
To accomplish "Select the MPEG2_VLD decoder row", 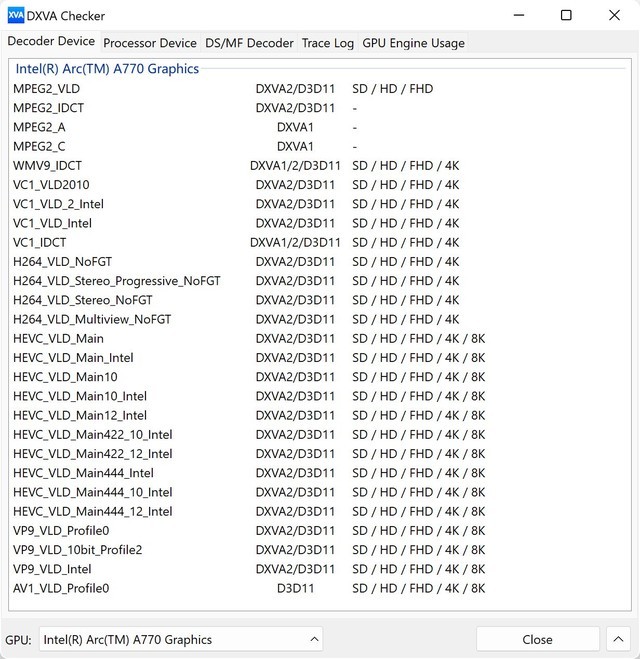I will pyautogui.click(x=319, y=89).
